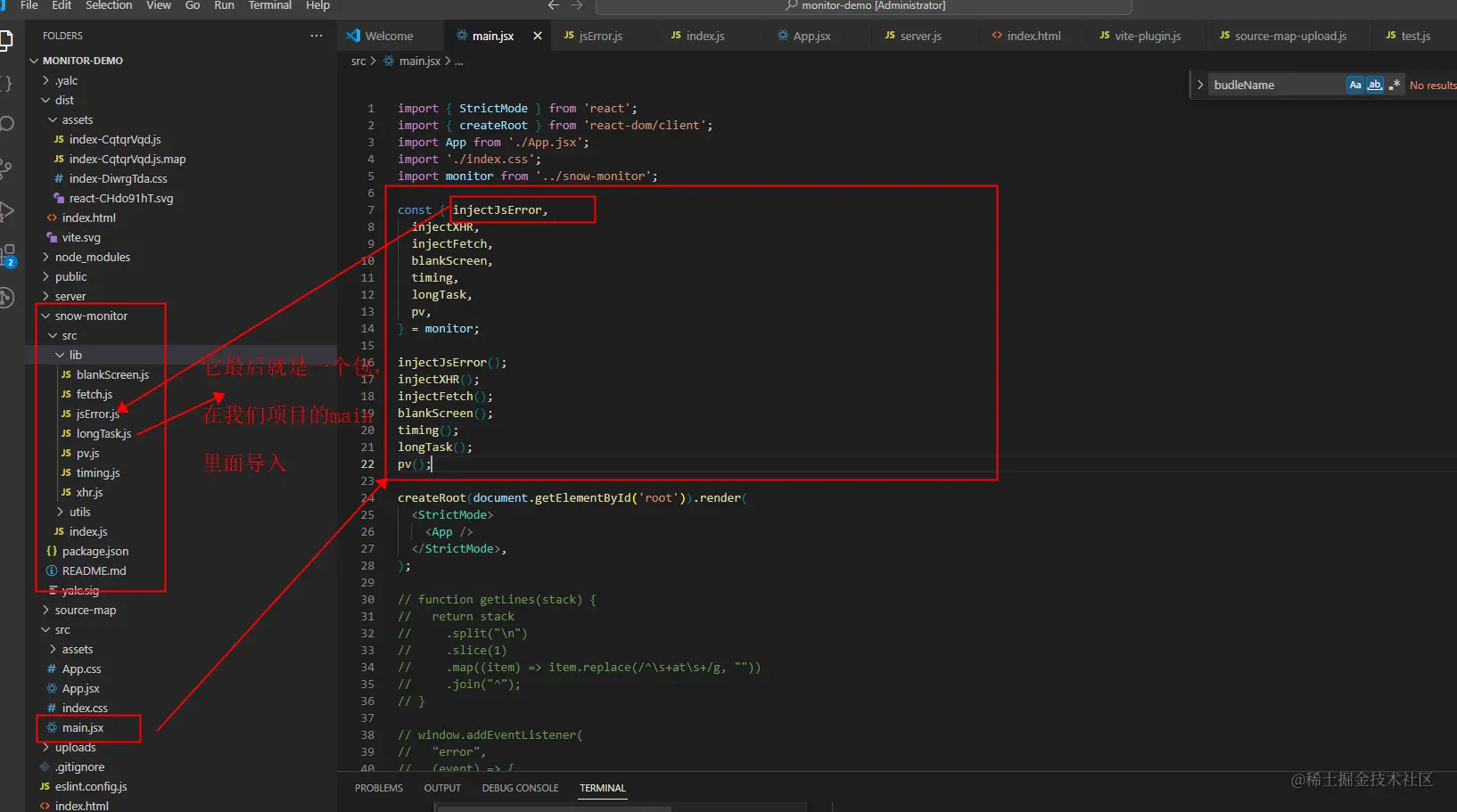Open the package.json file in the tree
1457x812 pixels.
(x=95, y=551)
